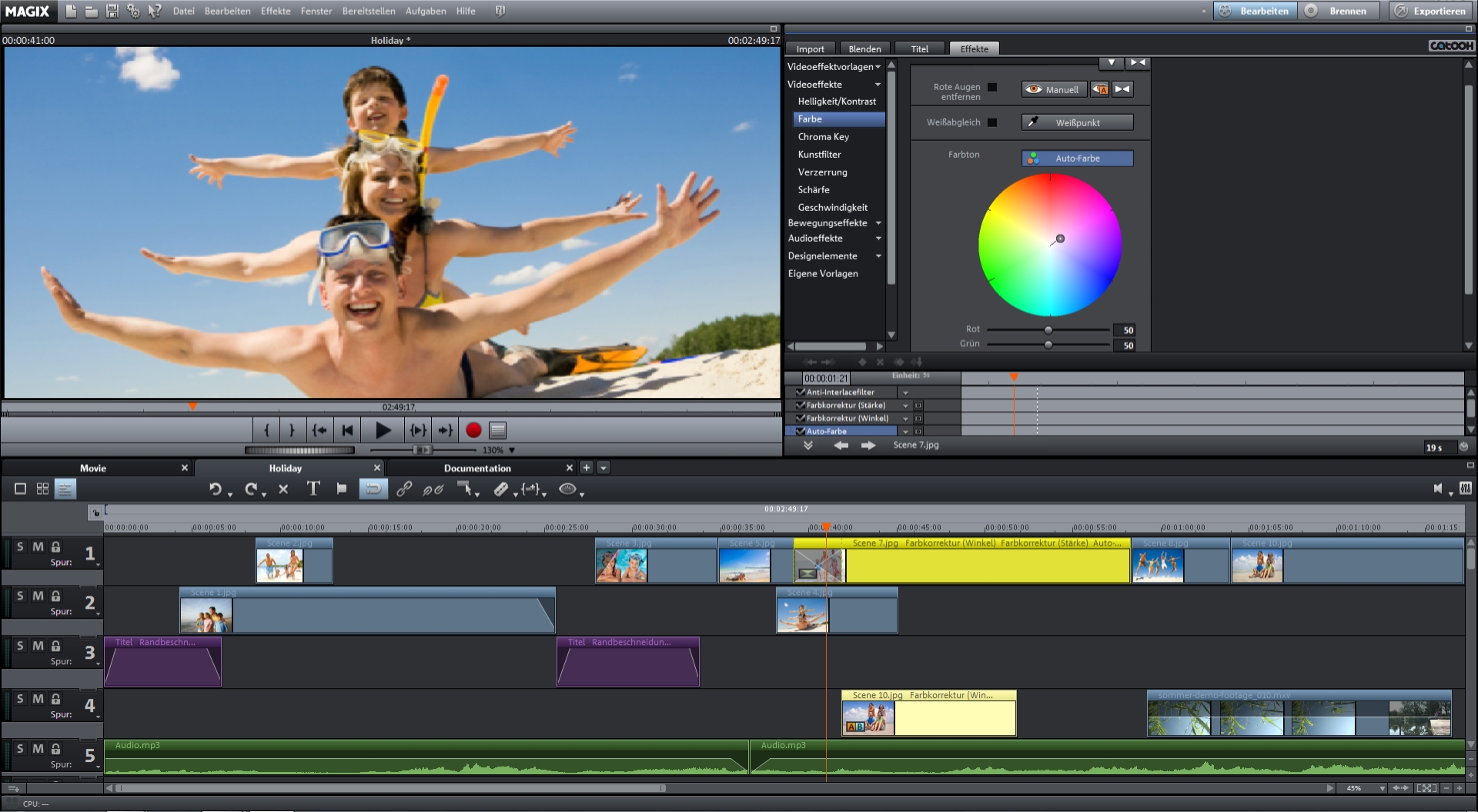Switch to the Blenden tab
1478x812 pixels.
point(864,48)
